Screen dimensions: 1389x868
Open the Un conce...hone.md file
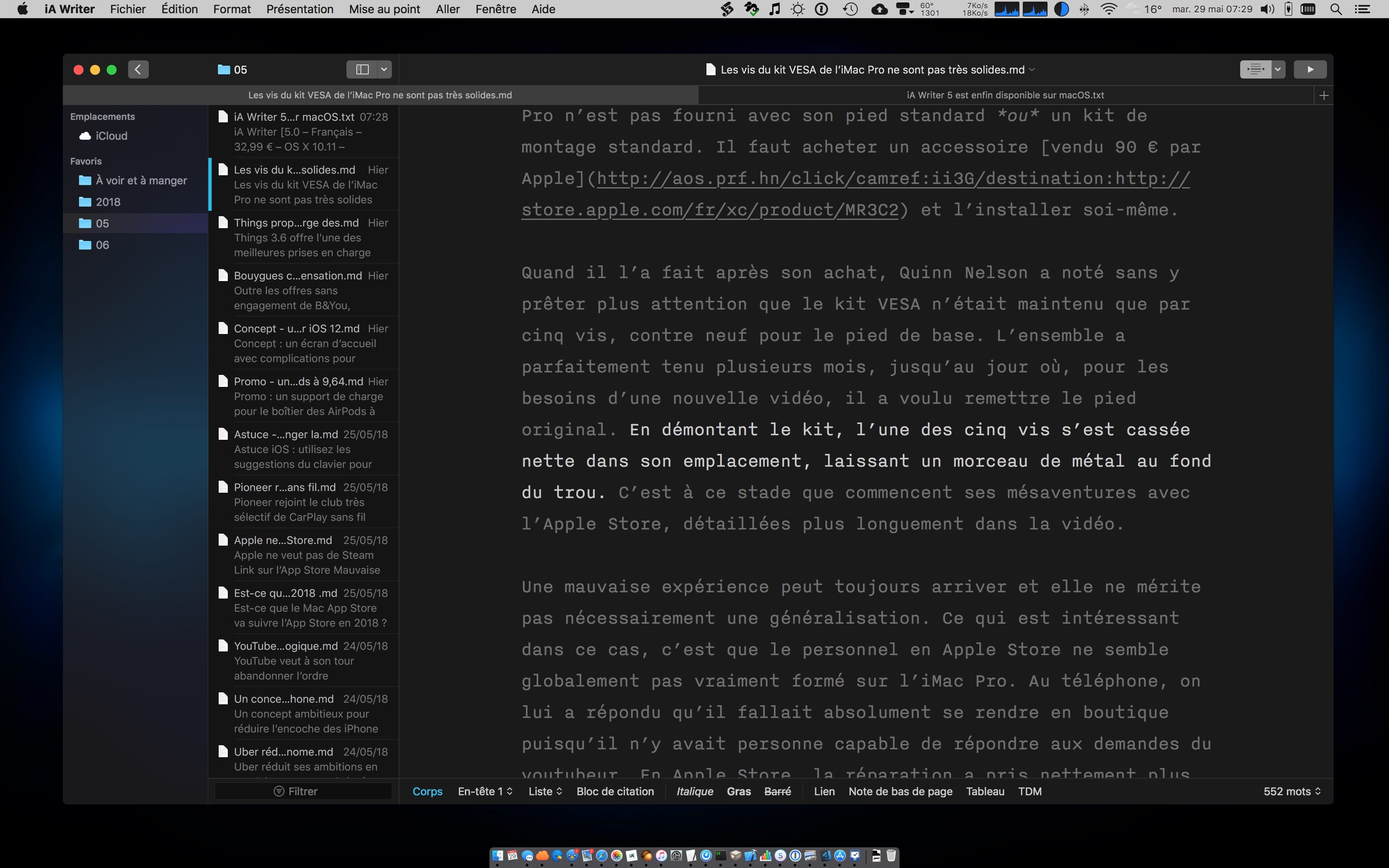click(x=304, y=713)
